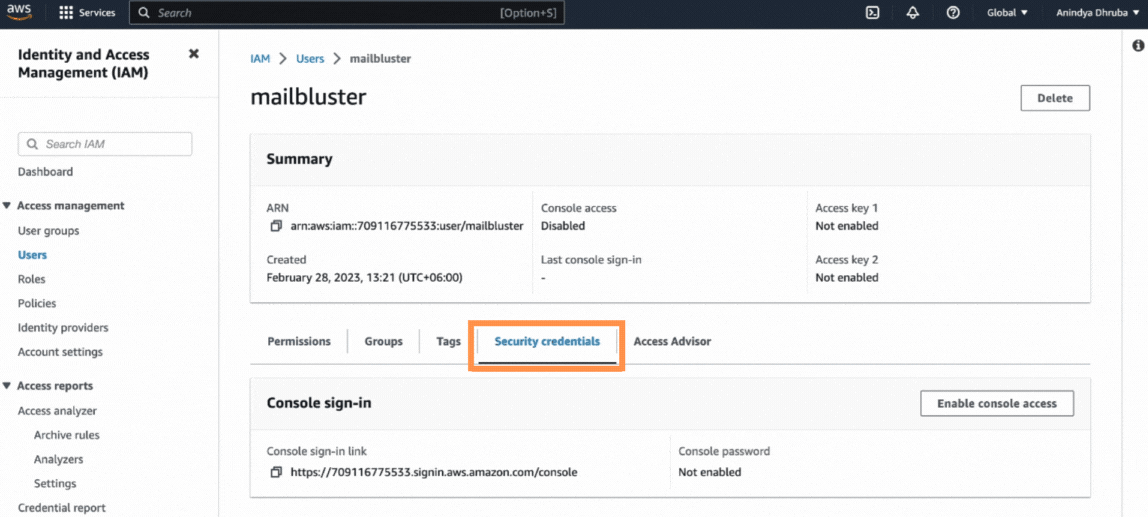
Task: Select Users in the sidebar
Action: click(32, 255)
